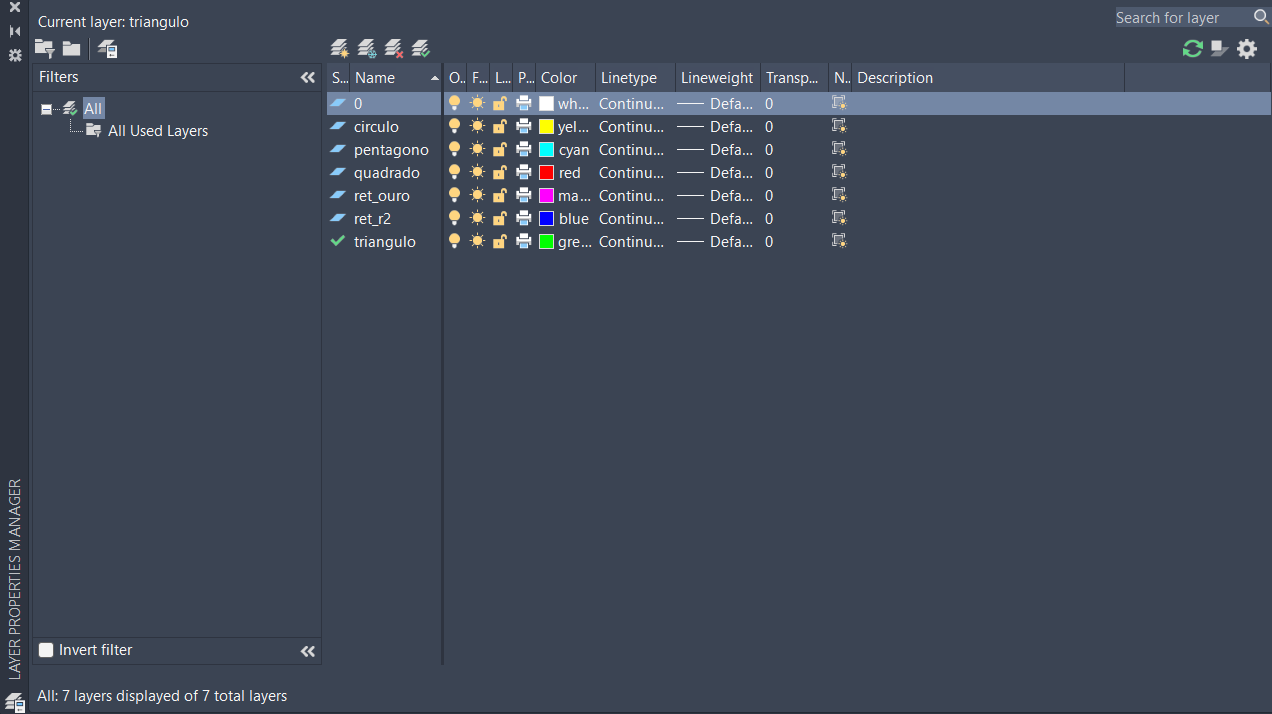Enable the Invert filter checkbox
Image resolution: width=1272 pixels, height=714 pixels.
point(46,650)
